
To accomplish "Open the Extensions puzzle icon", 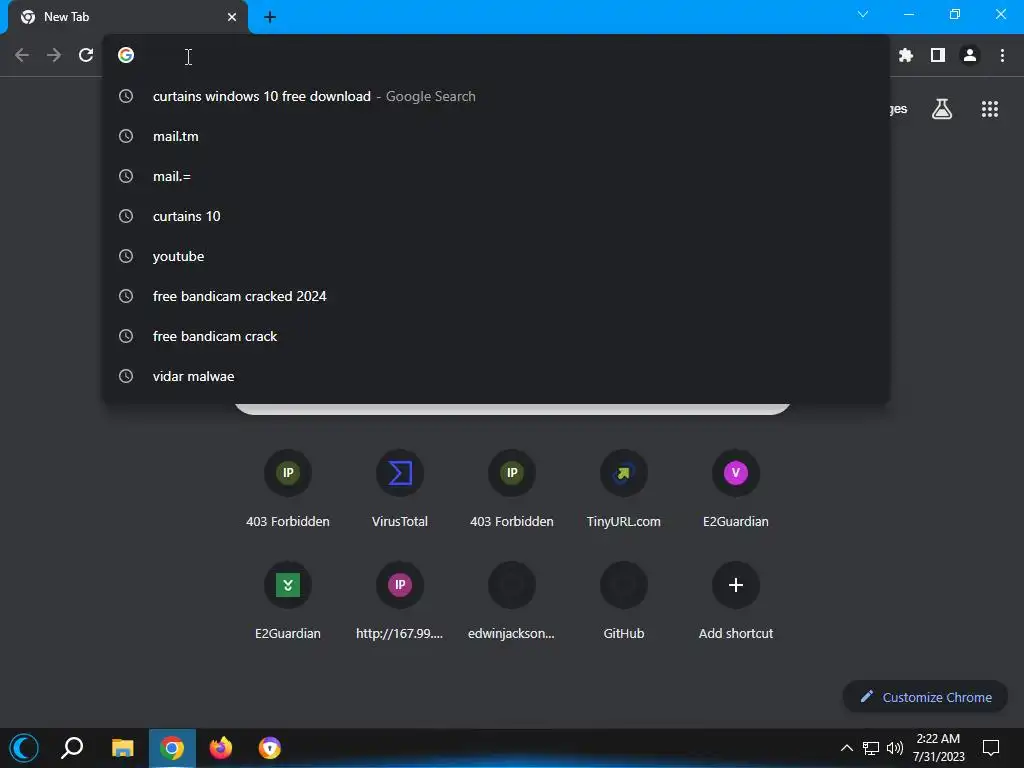I will pos(905,56).
